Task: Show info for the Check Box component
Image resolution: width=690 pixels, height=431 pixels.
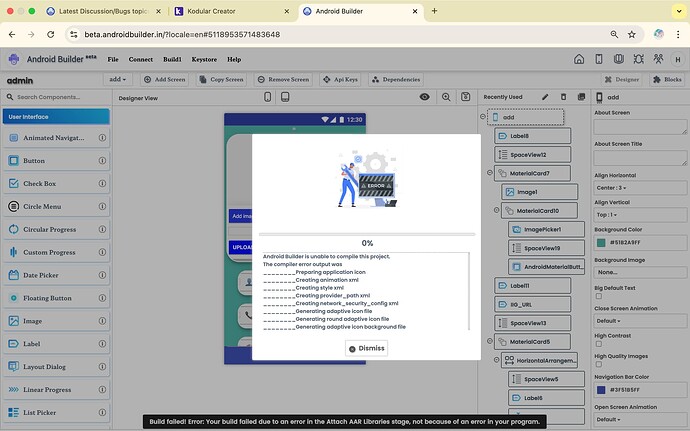Action: coord(102,184)
